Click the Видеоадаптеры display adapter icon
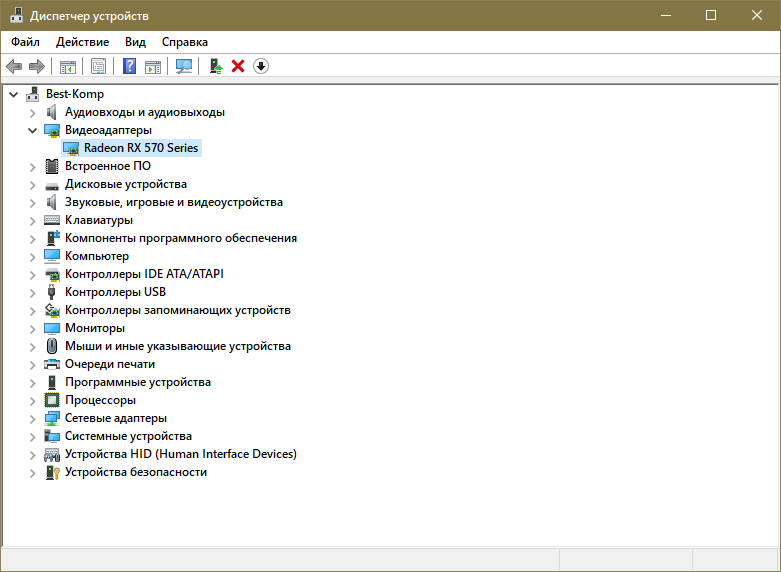The height and width of the screenshot is (572, 781). pos(52,131)
